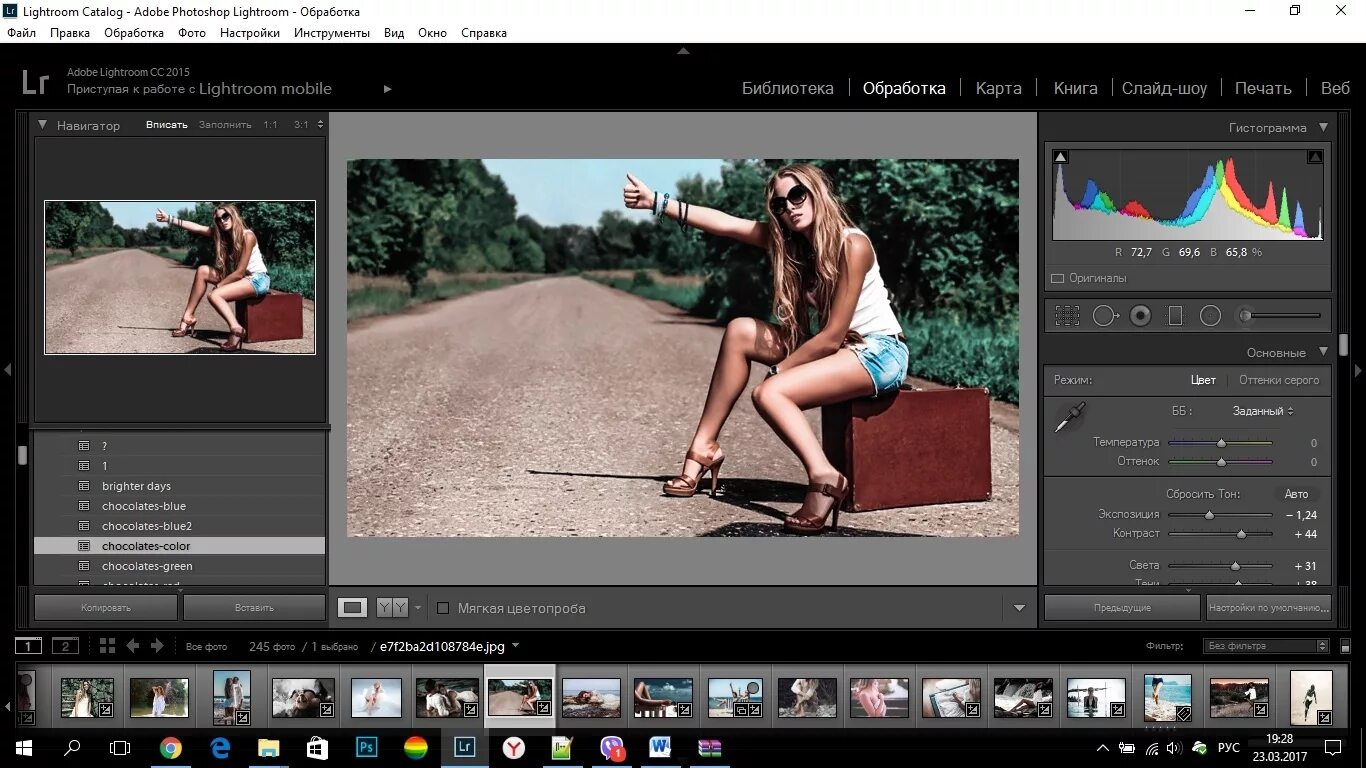Click the Копировать button
The image size is (1366, 768).
(x=106, y=607)
